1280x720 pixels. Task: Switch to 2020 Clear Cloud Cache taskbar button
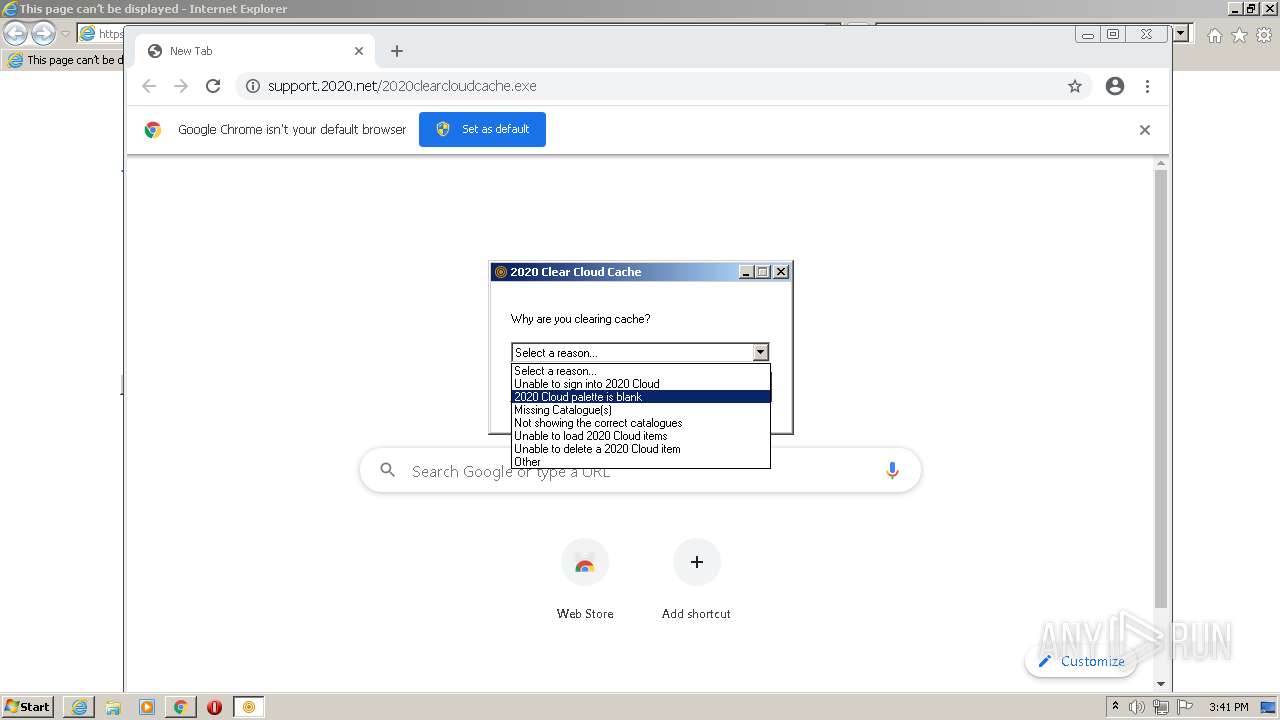pos(249,707)
